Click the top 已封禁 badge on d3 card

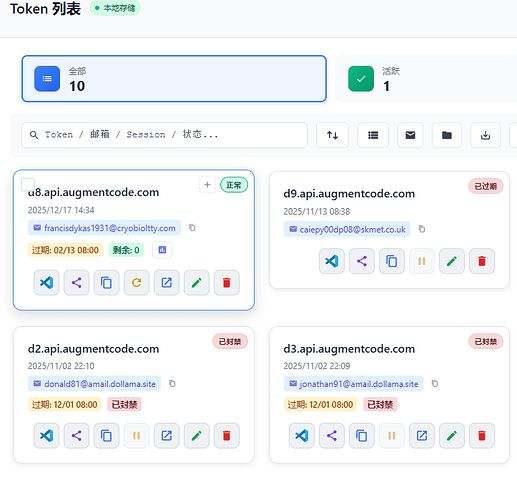[x=486, y=341]
